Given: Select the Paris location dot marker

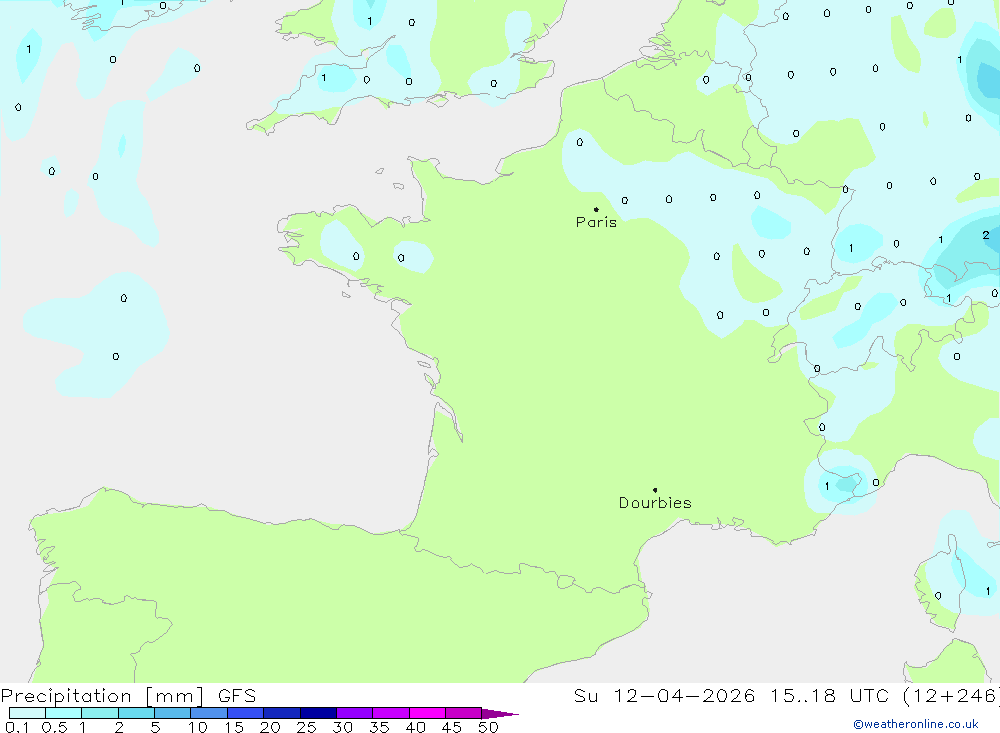Looking at the screenshot, I should [x=596, y=209].
